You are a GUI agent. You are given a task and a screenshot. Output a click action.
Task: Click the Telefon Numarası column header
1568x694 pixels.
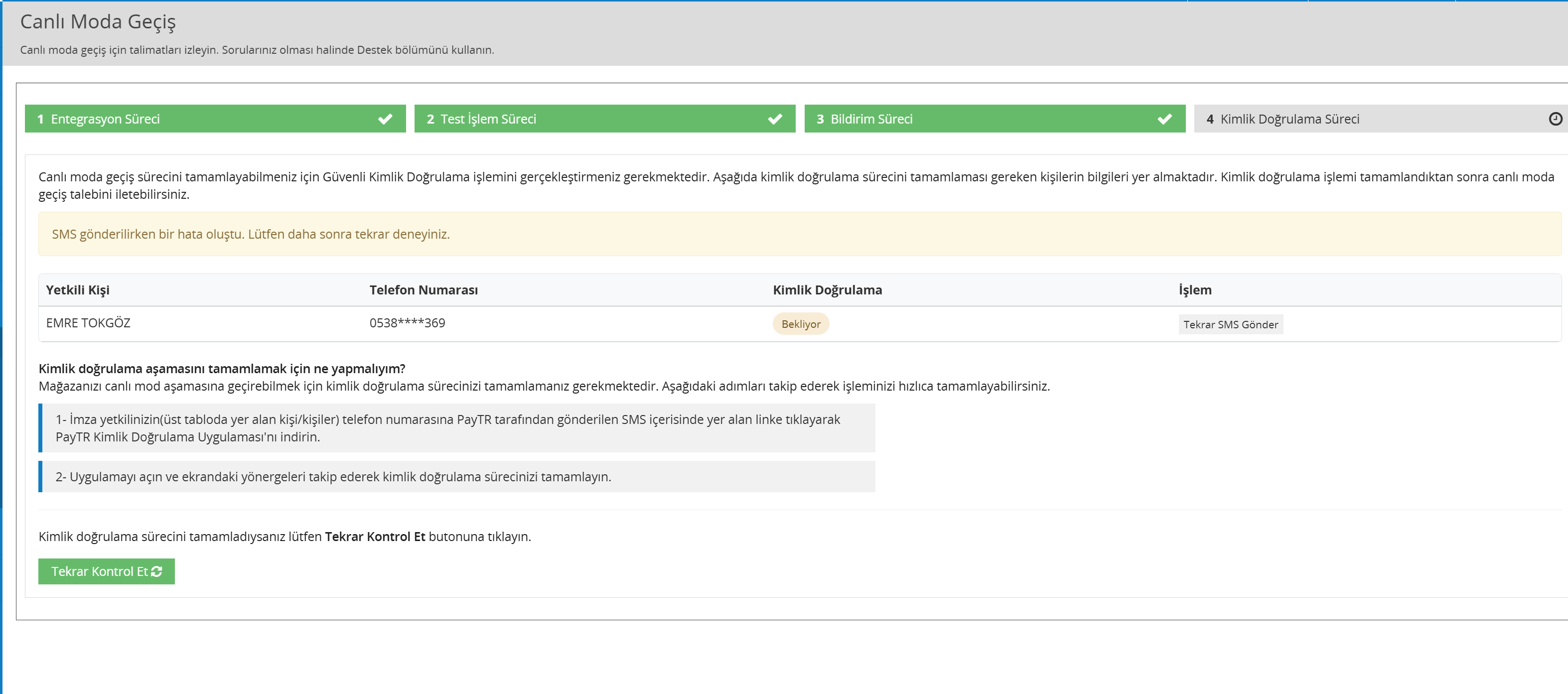point(424,290)
